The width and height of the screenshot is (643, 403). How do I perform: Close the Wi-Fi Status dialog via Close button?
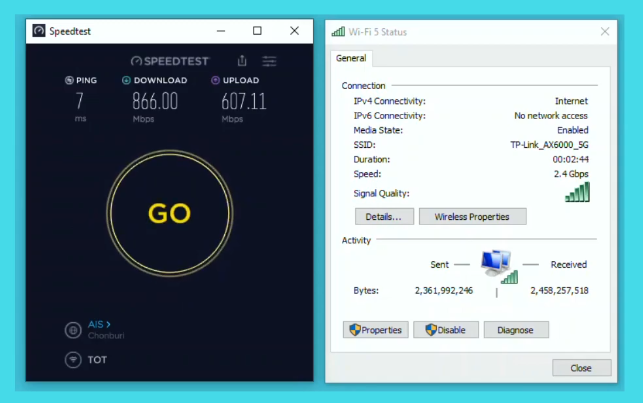click(581, 368)
